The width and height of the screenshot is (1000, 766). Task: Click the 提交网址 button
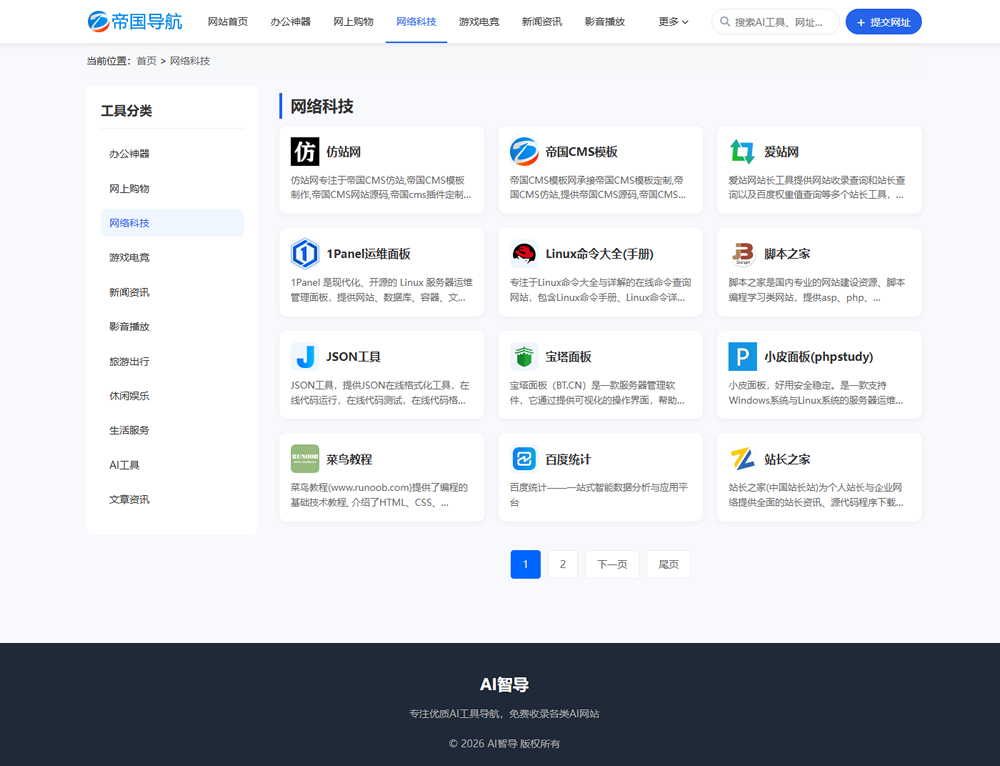[883, 22]
